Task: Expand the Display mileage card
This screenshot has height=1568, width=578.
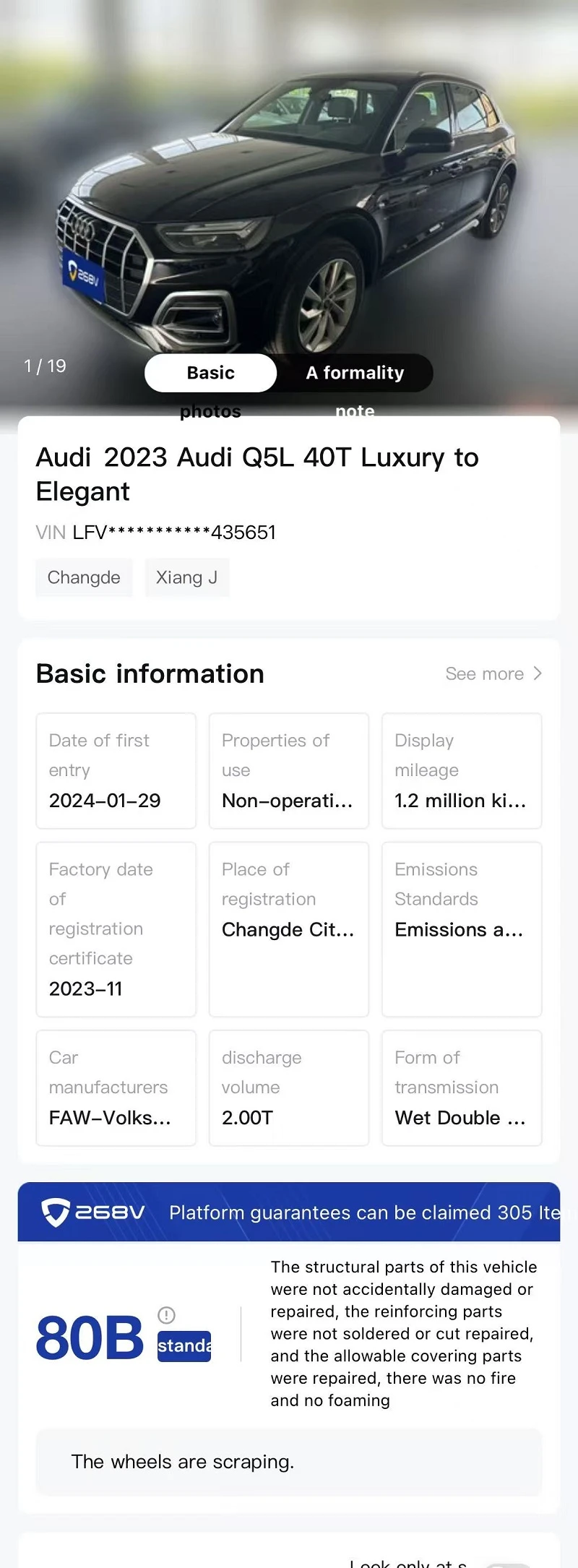Action: click(462, 770)
